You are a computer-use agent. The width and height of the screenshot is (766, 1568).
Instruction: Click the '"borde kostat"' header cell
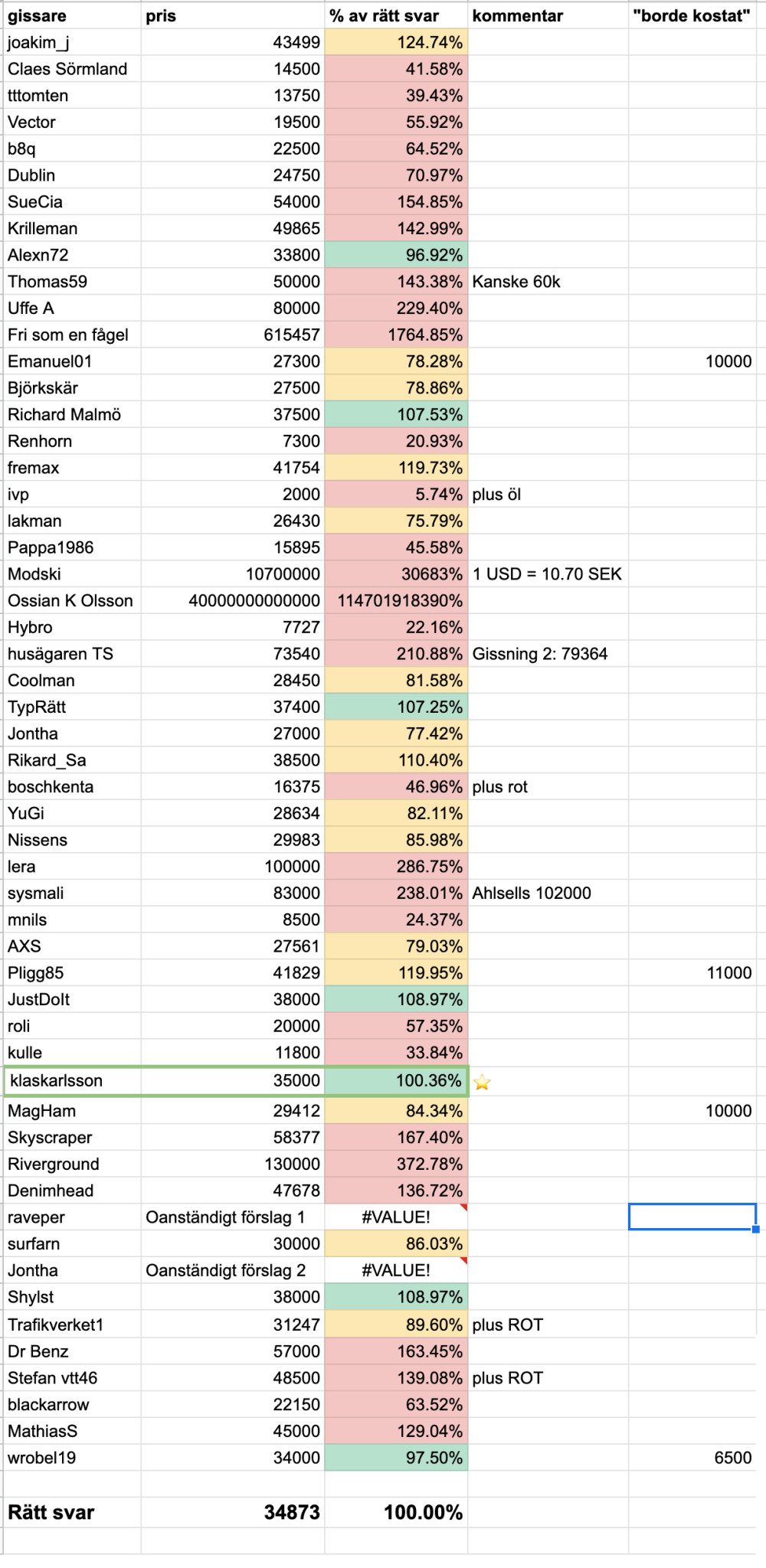coord(692,16)
